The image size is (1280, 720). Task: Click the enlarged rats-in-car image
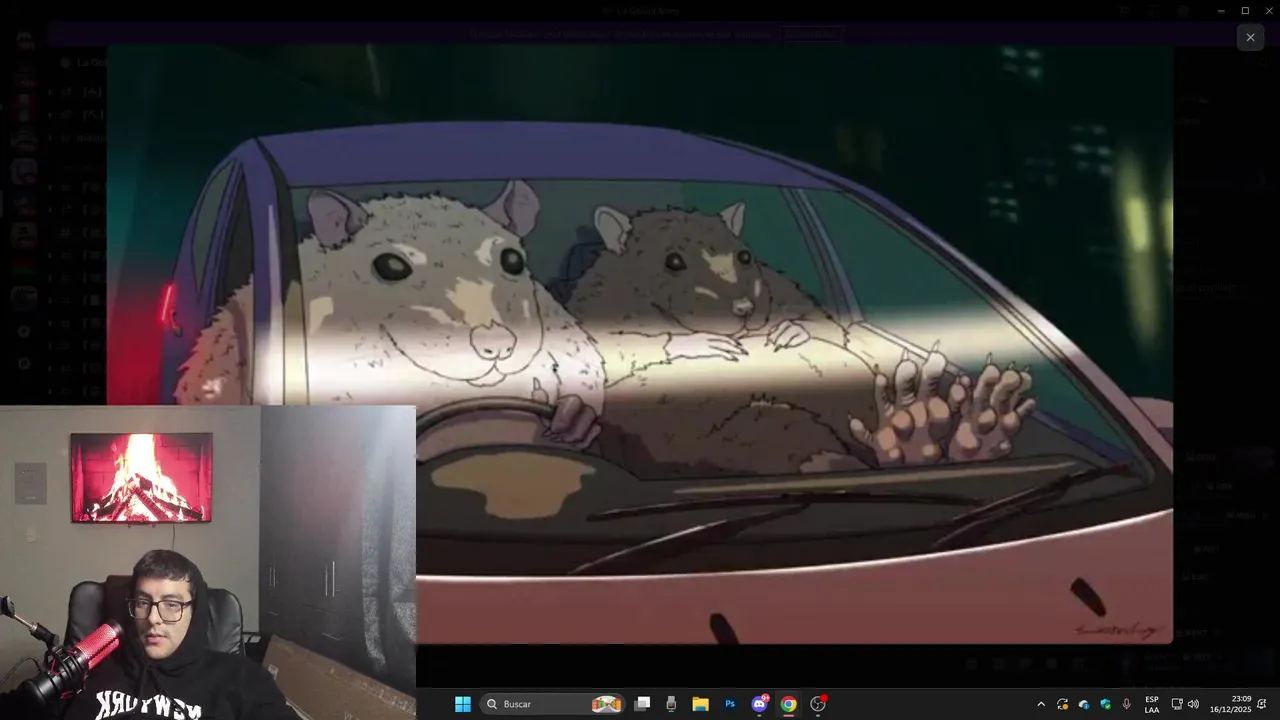coord(640,344)
